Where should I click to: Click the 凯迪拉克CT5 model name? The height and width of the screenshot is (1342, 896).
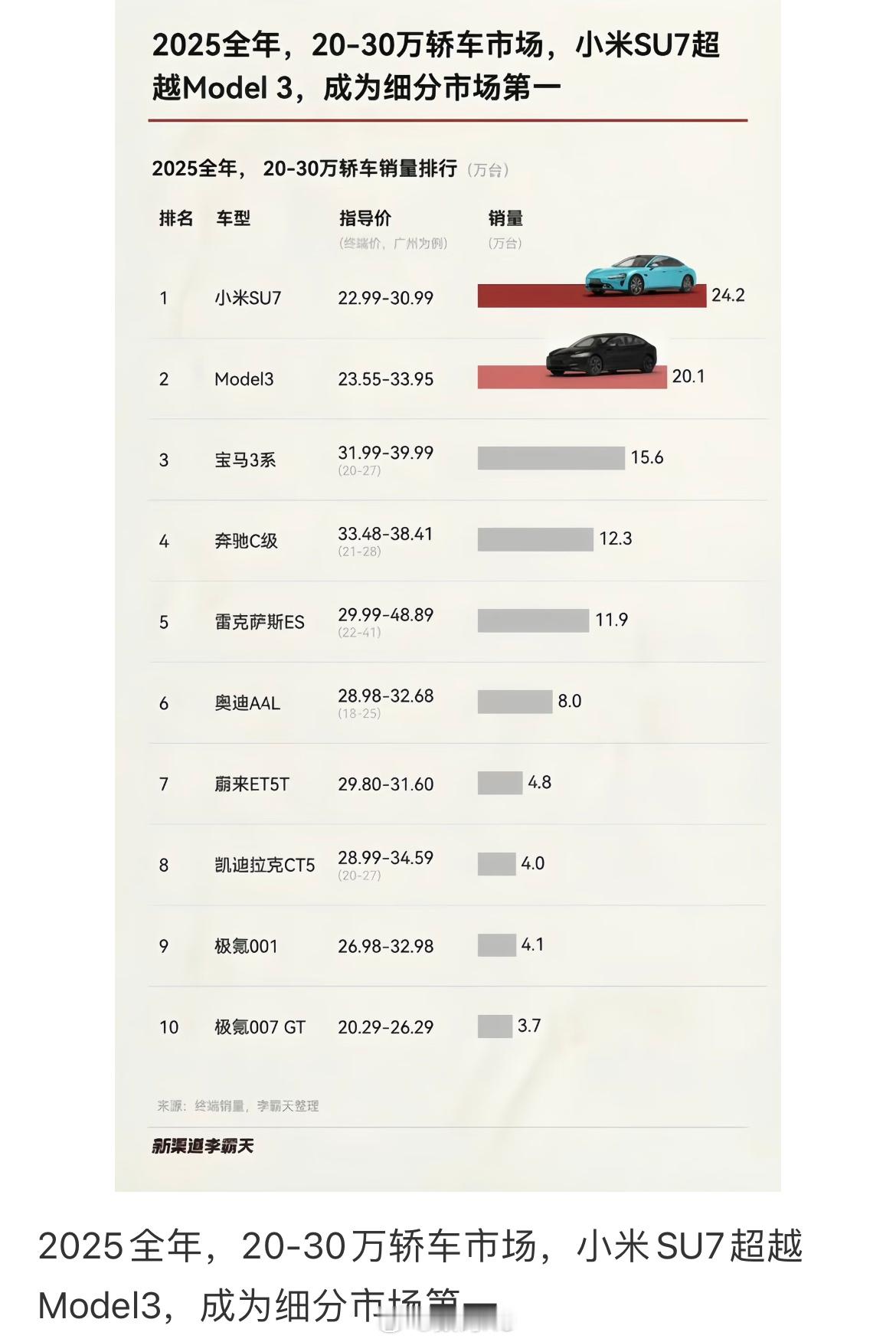click(x=264, y=866)
